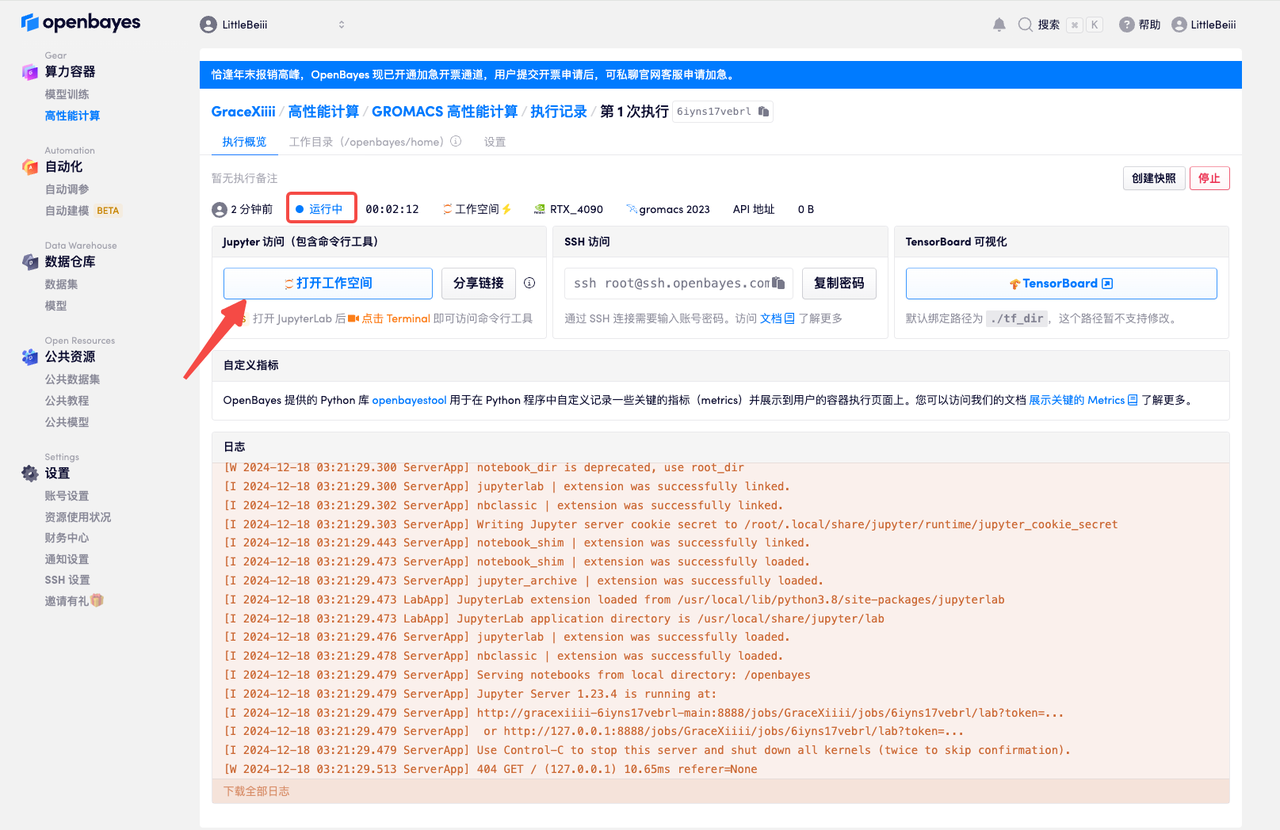Open the TensorBoard visualization button
This screenshot has height=830, width=1280.
click(x=1061, y=284)
